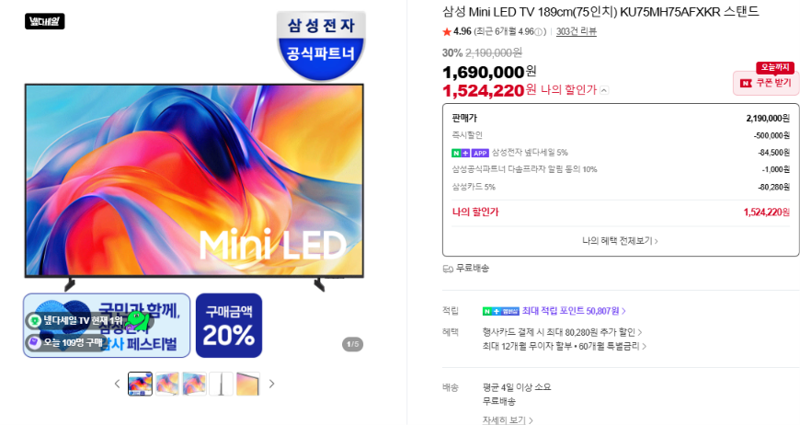This screenshot has width=800, height=425.
Task: Open 최대 적립 포인트 50,807원 link
Action: click(573, 311)
